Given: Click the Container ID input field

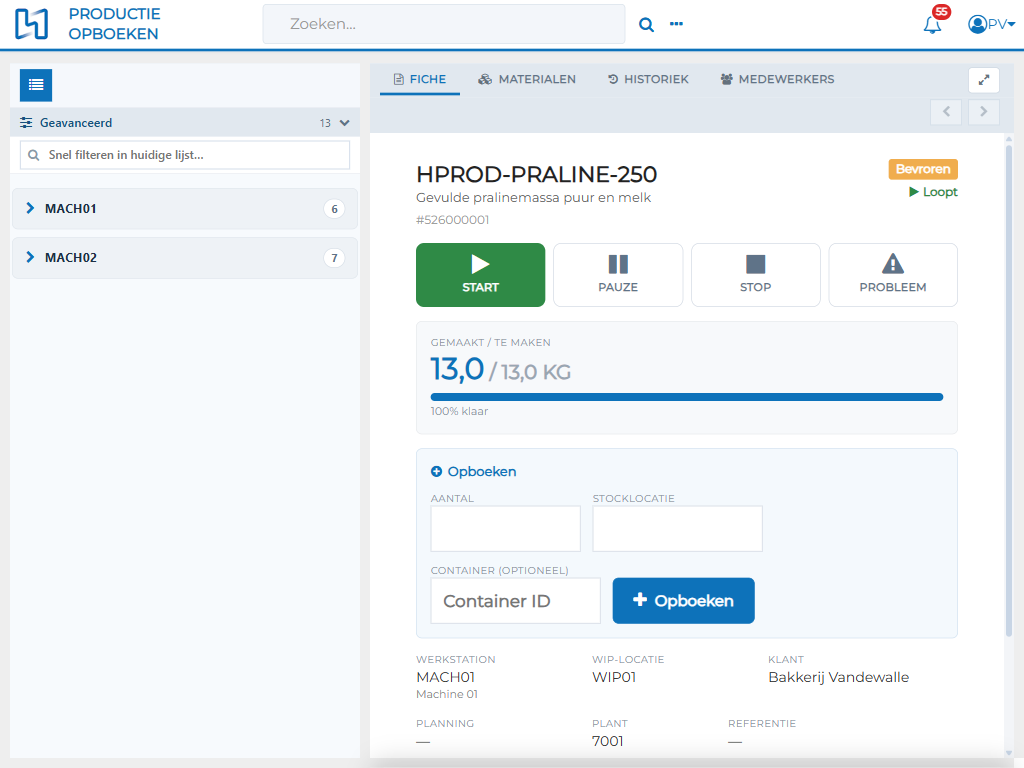Looking at the screenshot, I should point(515,601).
